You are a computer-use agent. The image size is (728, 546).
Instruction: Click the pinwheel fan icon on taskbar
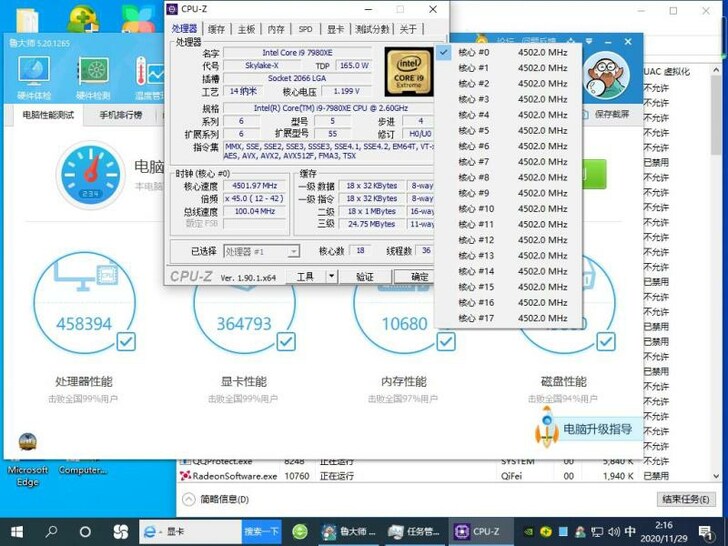120,531
